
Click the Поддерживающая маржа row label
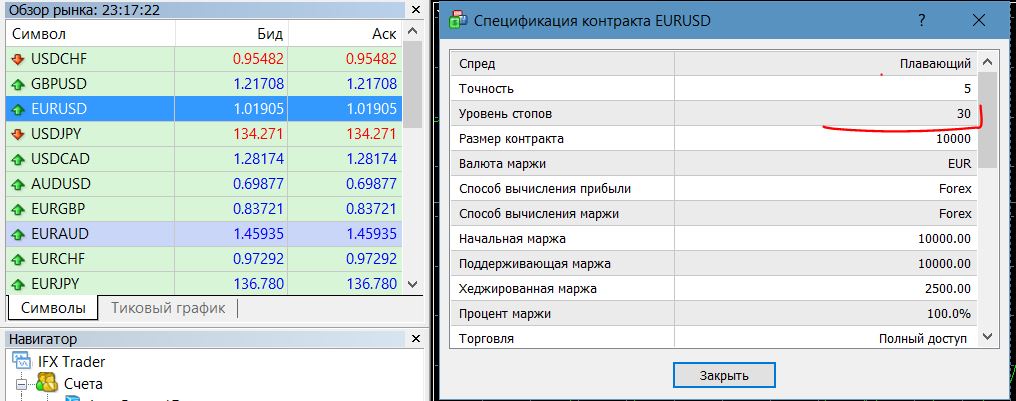tap(535, 264)
